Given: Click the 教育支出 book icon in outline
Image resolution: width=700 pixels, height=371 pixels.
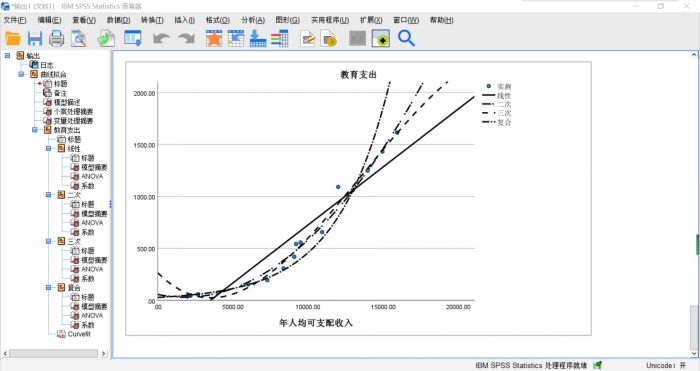Looking at the screenshot, I should click(48, 129).
